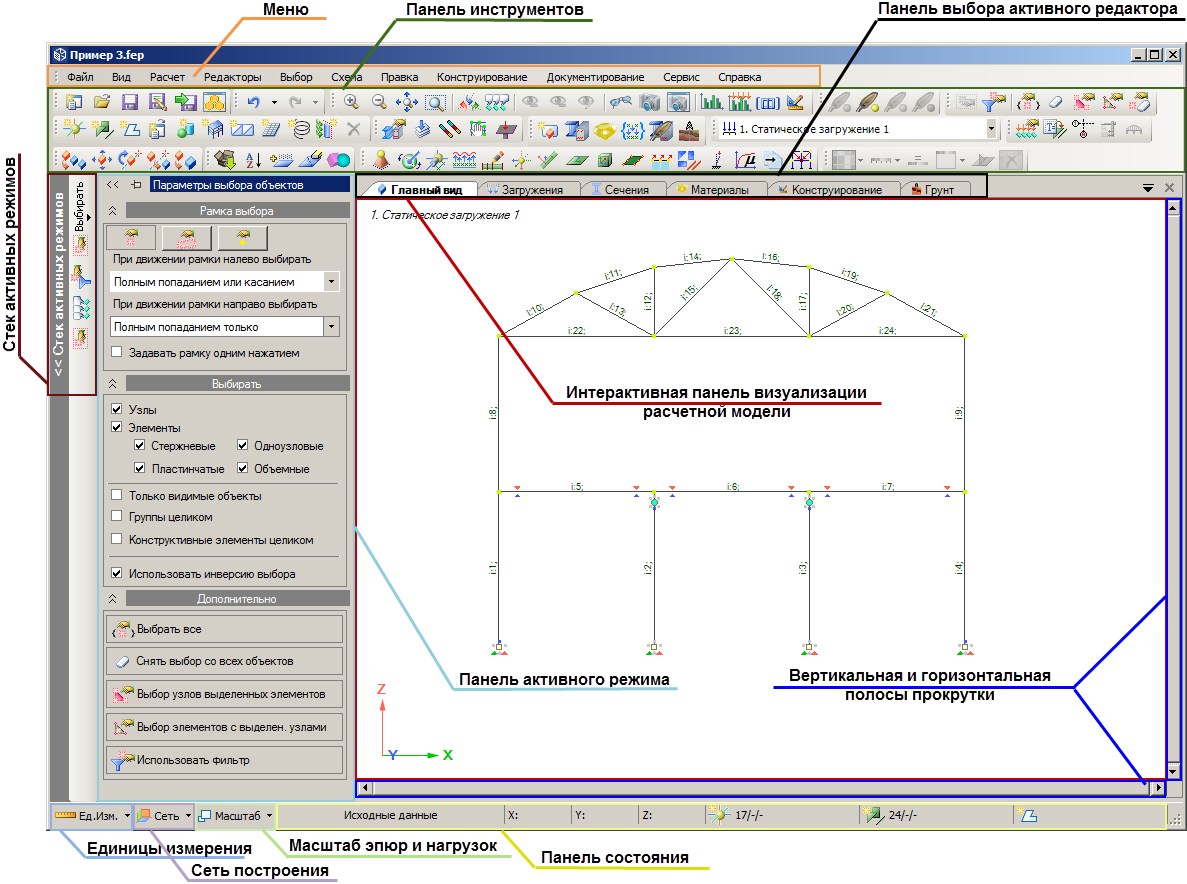Toggle the Объемные checkbox
This screenshot has width=1187, height=884.
[242, 468]
